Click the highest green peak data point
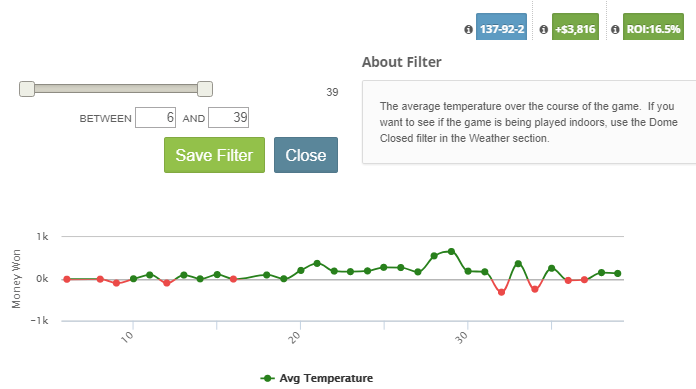 click(451, 251)
